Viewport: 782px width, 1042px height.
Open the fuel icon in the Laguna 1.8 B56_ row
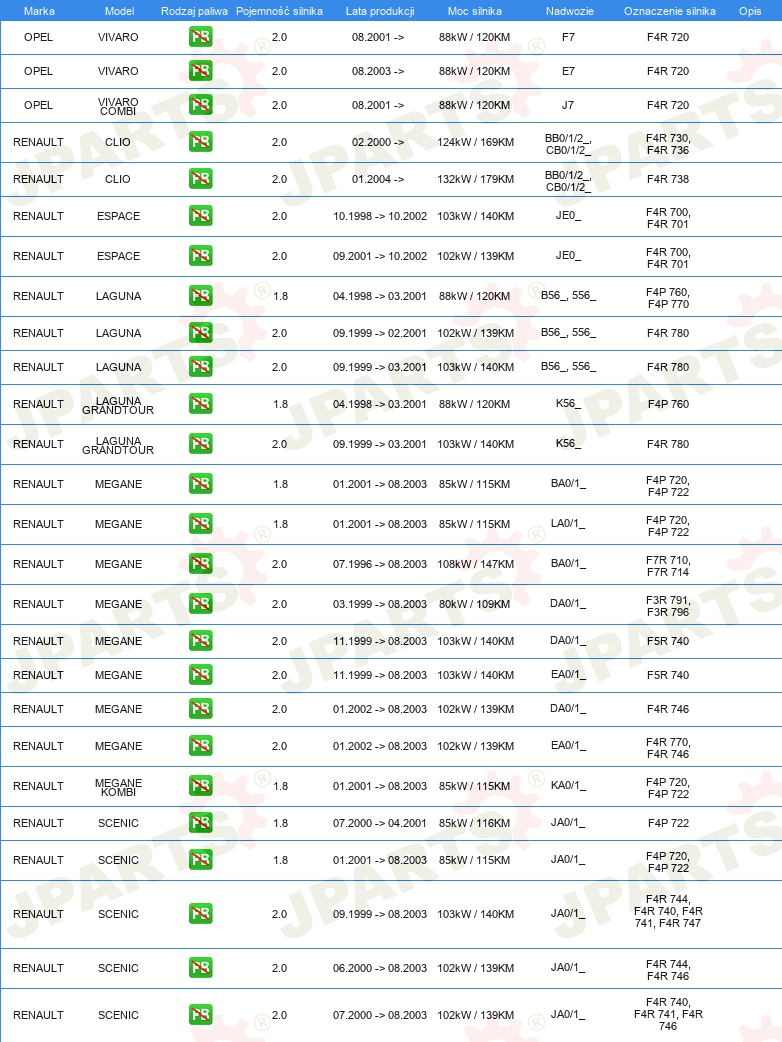pyautogui.click(x=201, y=296)
